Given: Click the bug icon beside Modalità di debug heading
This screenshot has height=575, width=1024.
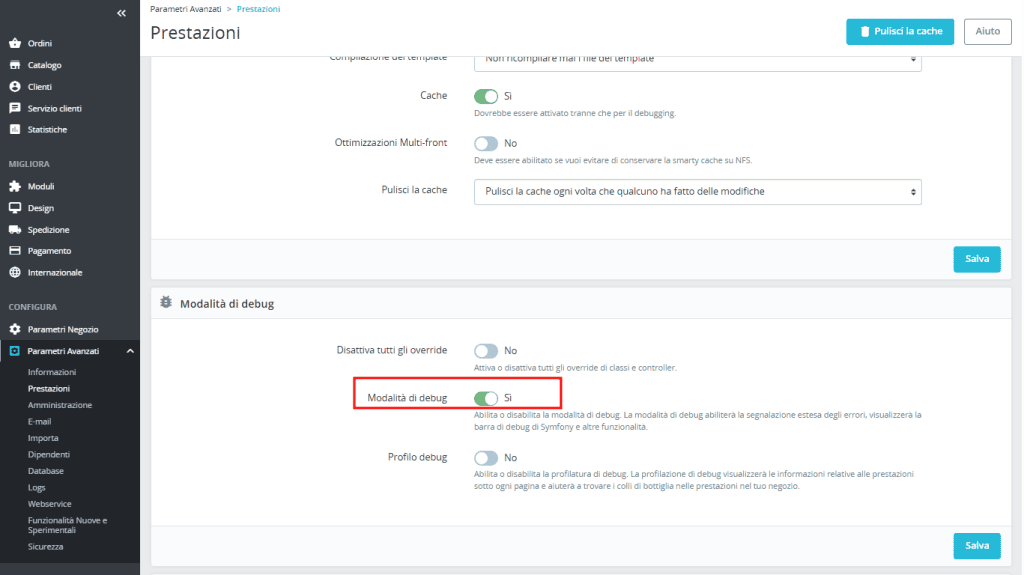Looking at the screenshot, I should (x=166, y=303).
